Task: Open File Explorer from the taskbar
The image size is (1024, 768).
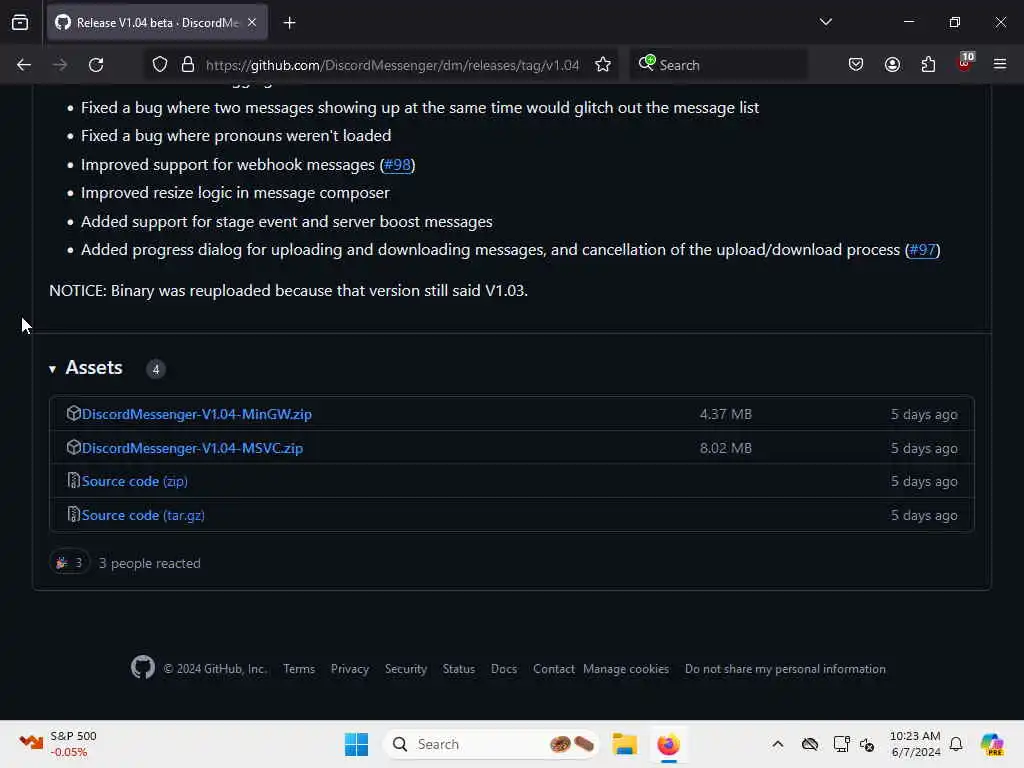Action: pyautogui.click(x=624, y=744)
